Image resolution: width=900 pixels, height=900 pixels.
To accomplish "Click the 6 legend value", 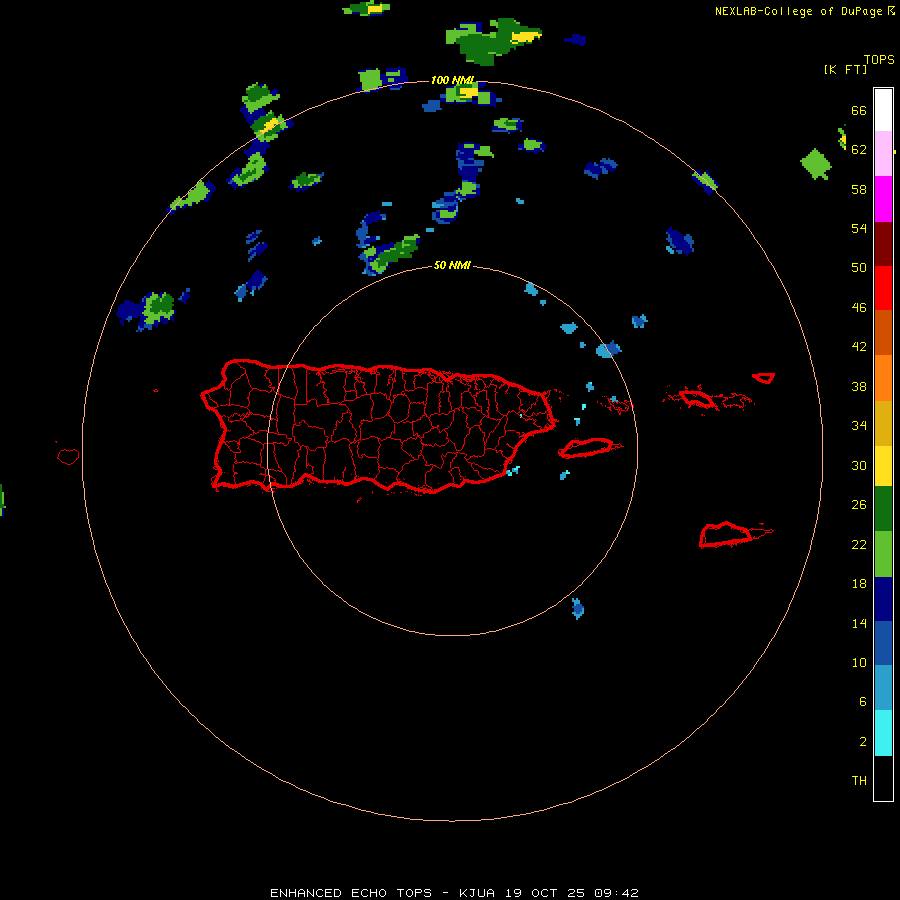I will [x=862, y=701].
